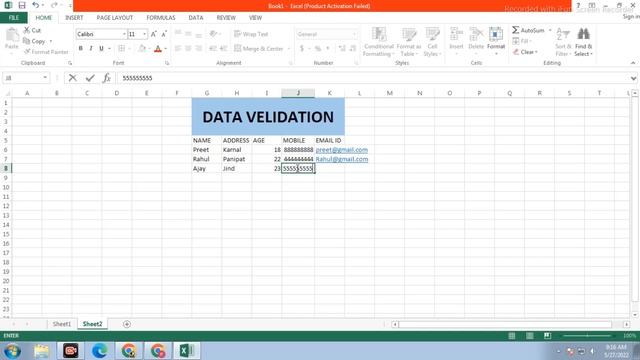The height and width of the screenshot is (360, 640).
Task: Switch to the PAGE LAYOUT tab
Action: [115, 18]
